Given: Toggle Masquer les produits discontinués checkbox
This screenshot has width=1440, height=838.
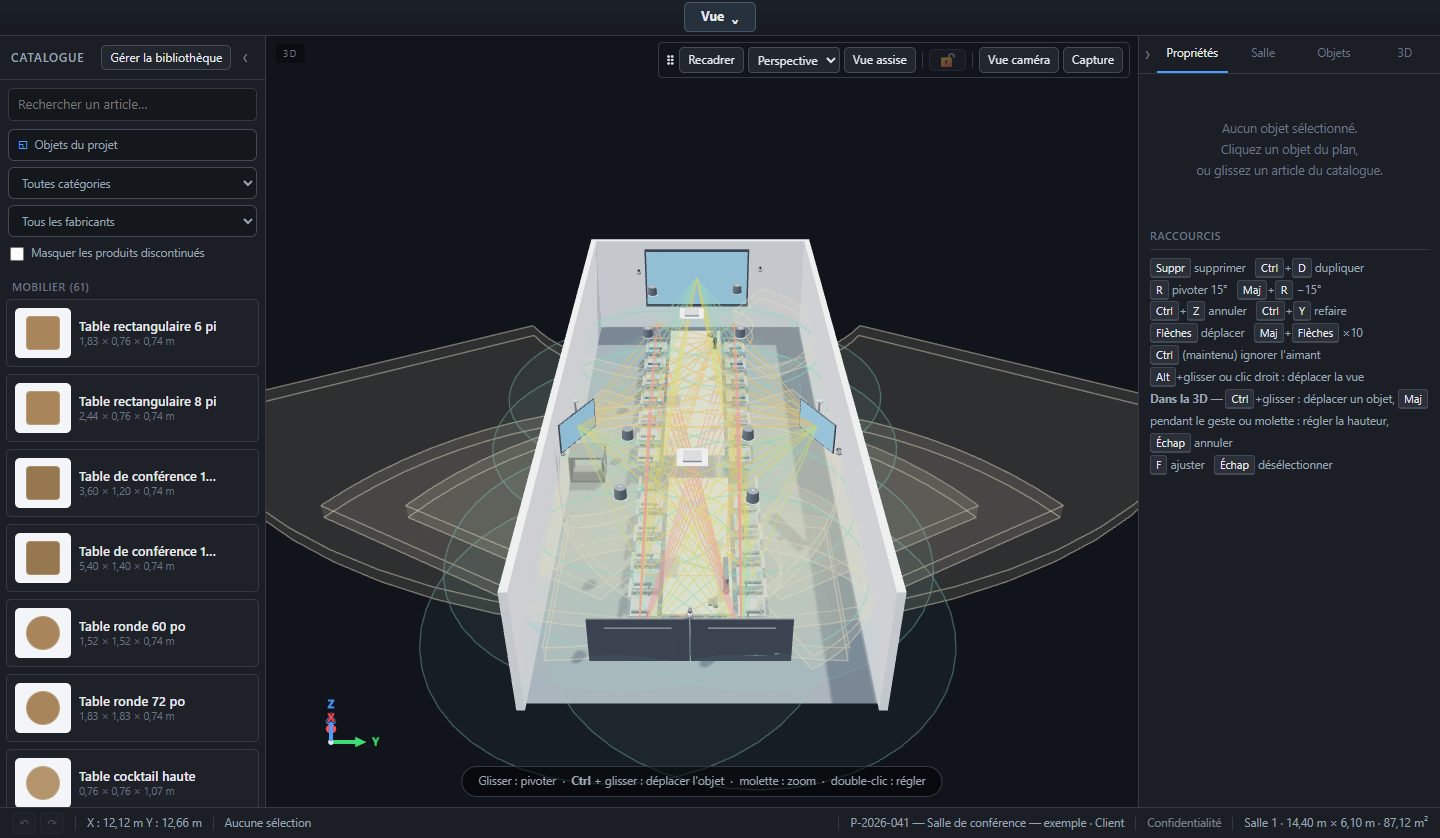Looking at the screenshot, I should [17, 254].
